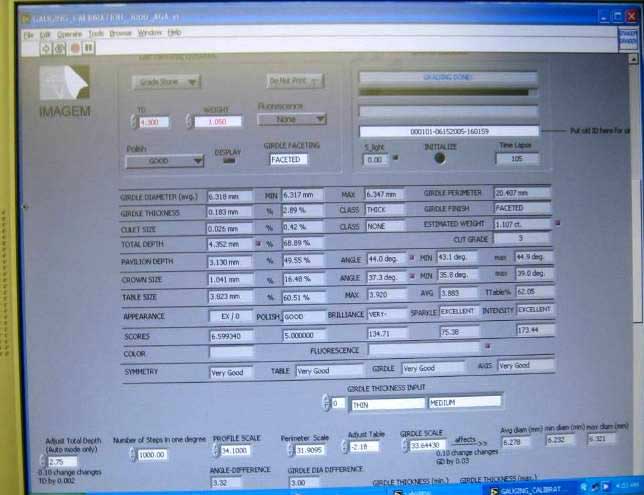Click the Number of Steps value field
The image size is (644, 495).
point(152,455)
